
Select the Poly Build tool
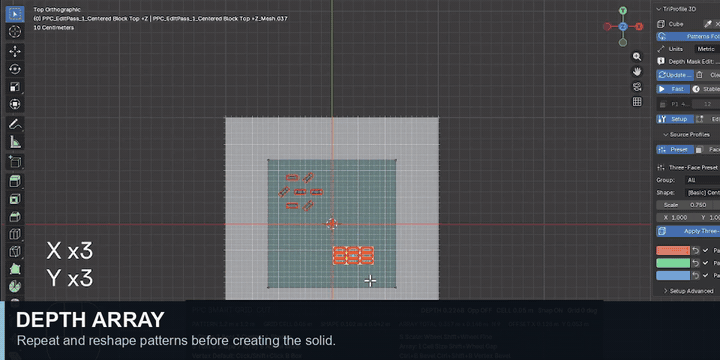[15, 270]
